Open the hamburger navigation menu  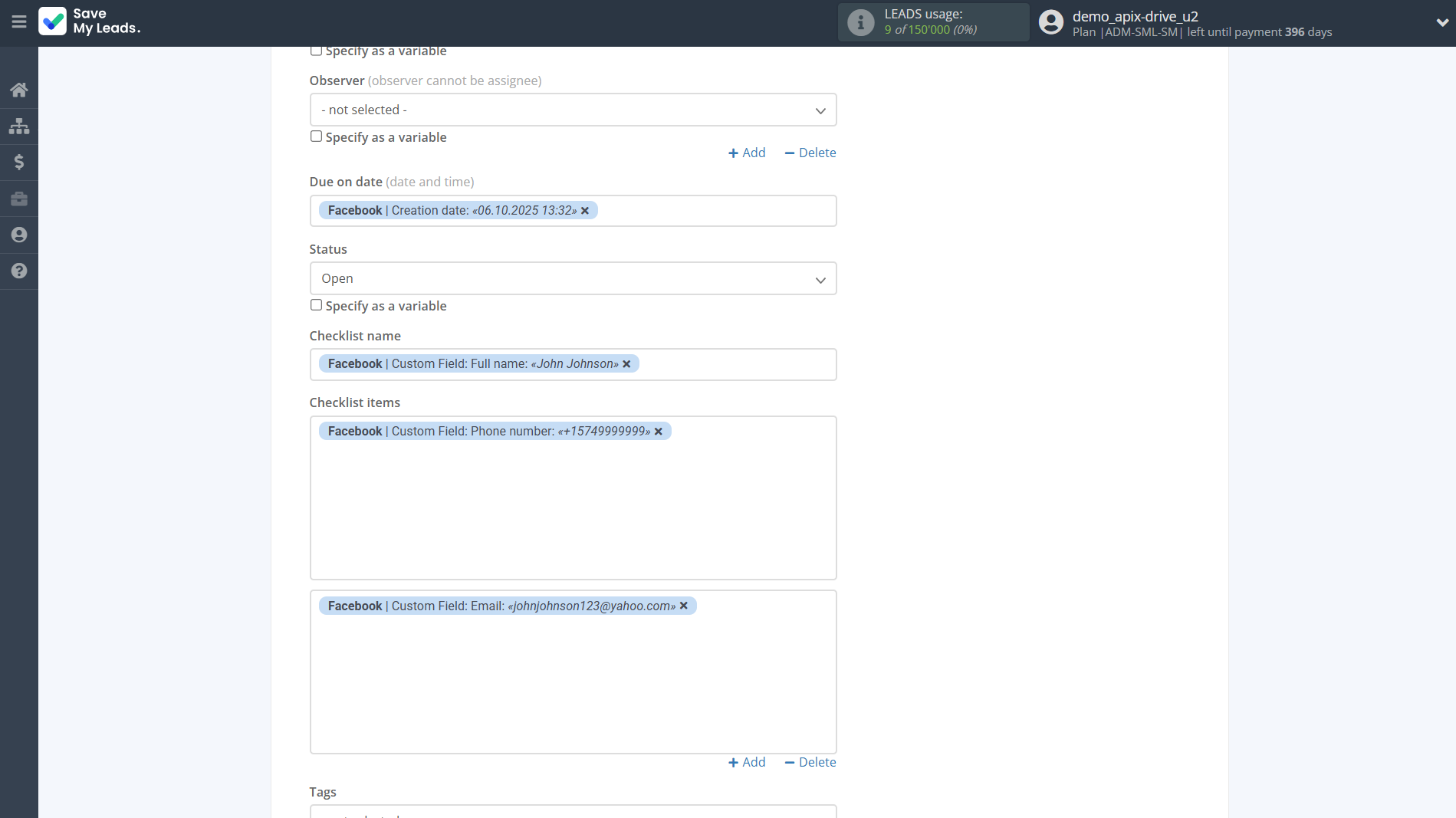[19, 22]
